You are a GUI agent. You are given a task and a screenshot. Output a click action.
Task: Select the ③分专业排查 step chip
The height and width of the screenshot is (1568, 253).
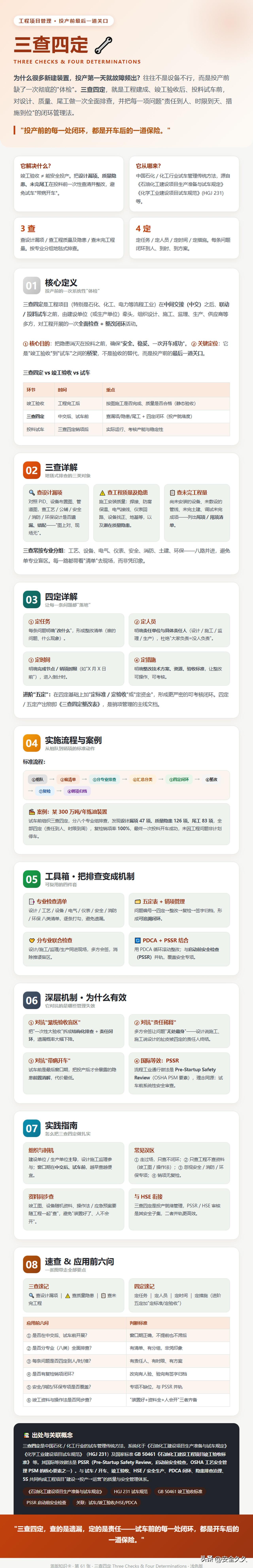[104, 779]
